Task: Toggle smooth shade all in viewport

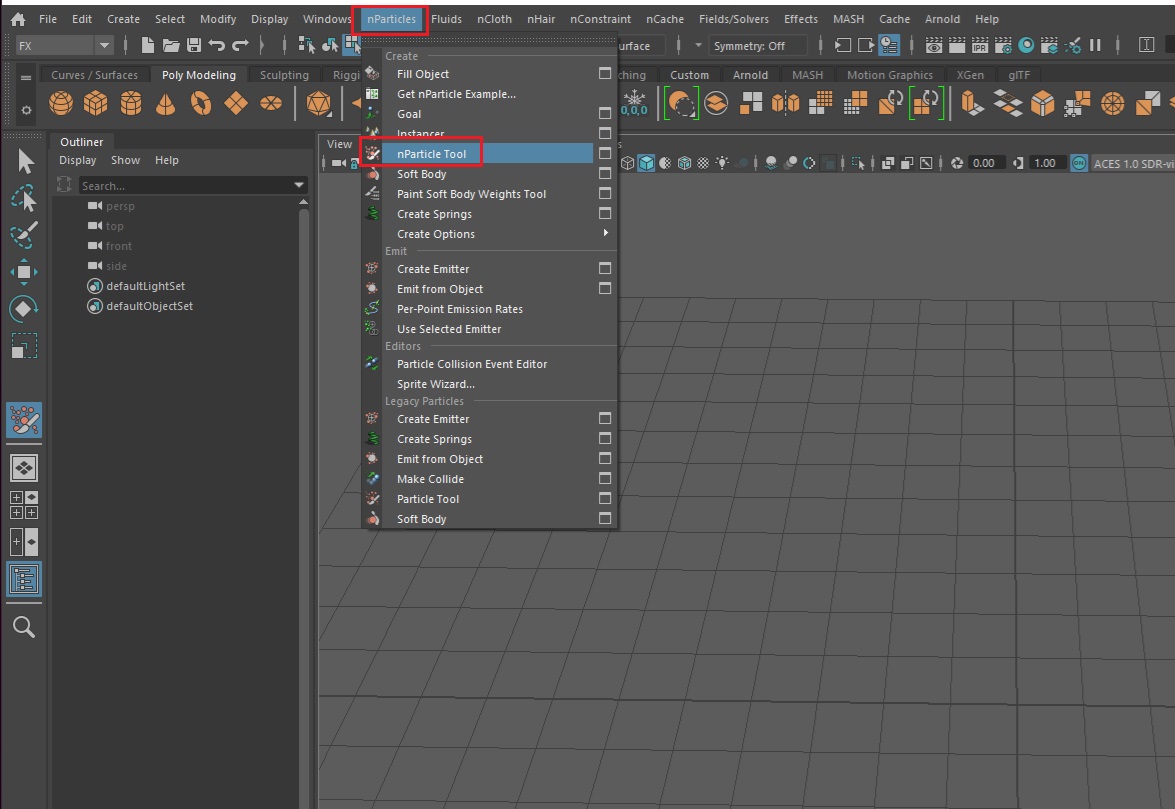Action: click(646, 163)
